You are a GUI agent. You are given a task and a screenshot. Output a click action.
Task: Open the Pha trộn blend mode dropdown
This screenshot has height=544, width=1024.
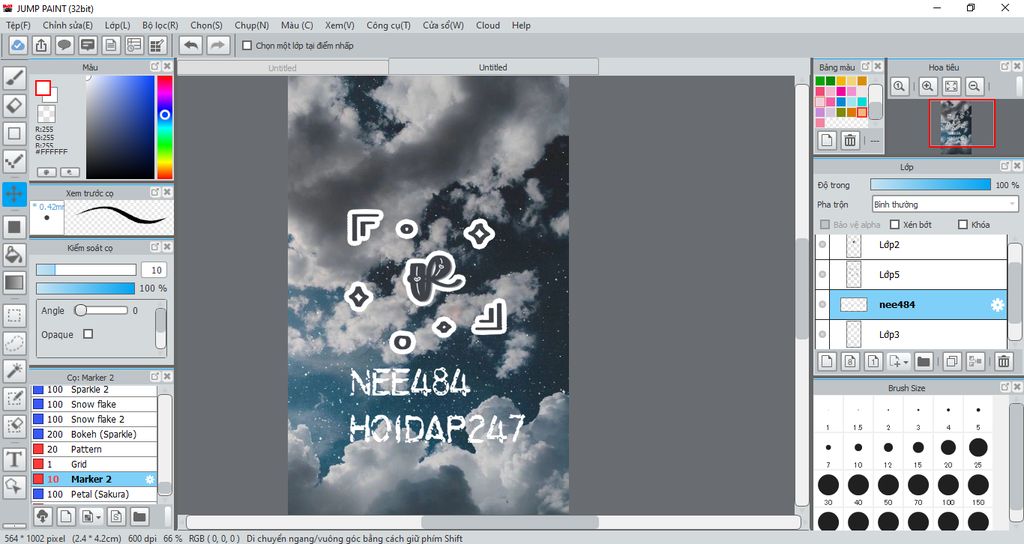click(x=945, y=204)
